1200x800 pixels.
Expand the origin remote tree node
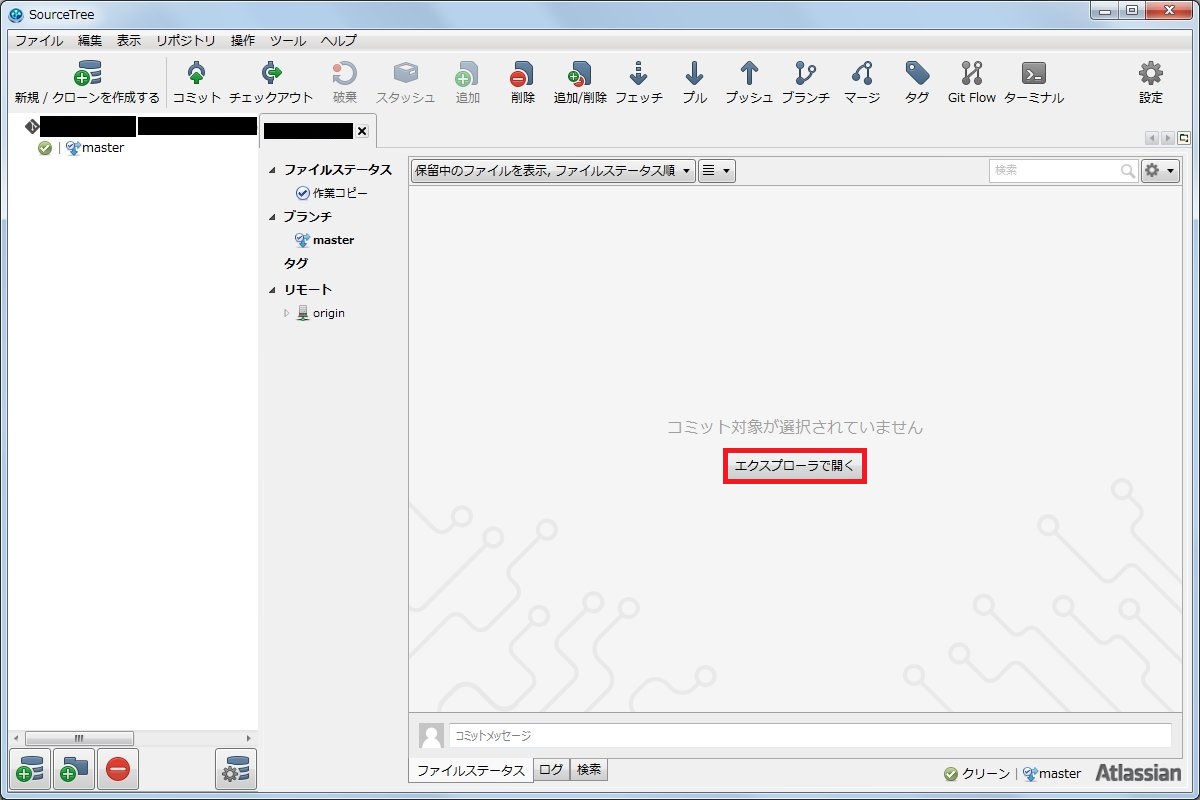click(286, 313)
